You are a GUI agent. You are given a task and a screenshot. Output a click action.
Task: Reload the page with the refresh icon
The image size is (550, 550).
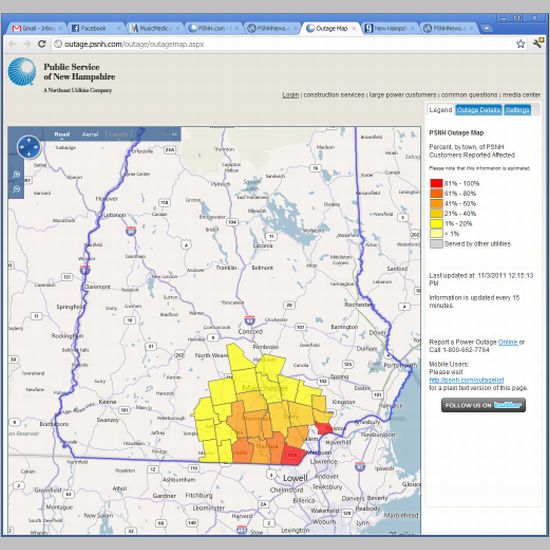tap(42, 44)
